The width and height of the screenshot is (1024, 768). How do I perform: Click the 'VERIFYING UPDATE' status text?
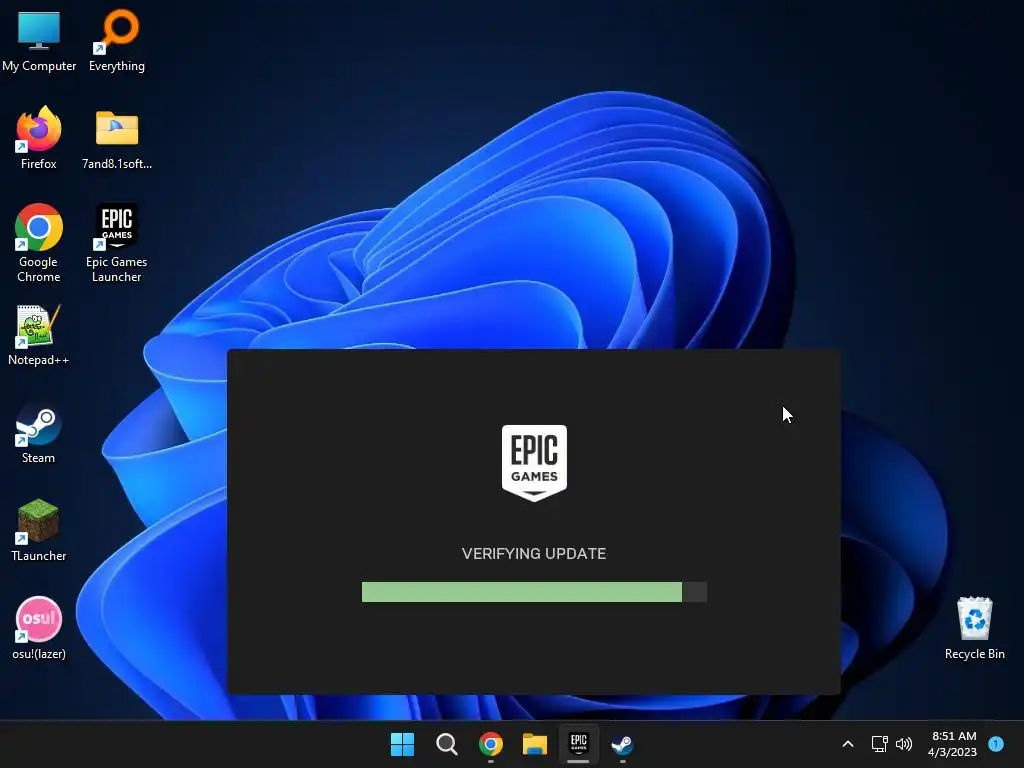(x=534, y=554)
